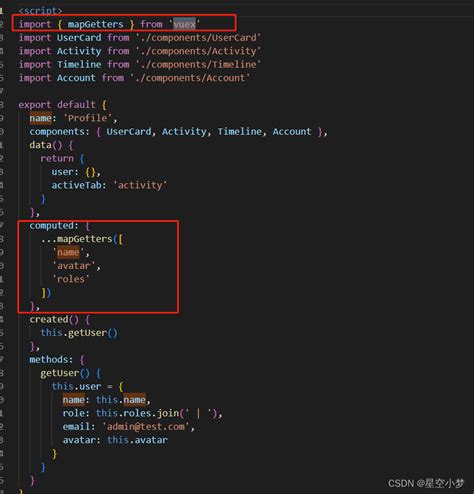Click the 'admin@test.com' email string

[146, 427]
